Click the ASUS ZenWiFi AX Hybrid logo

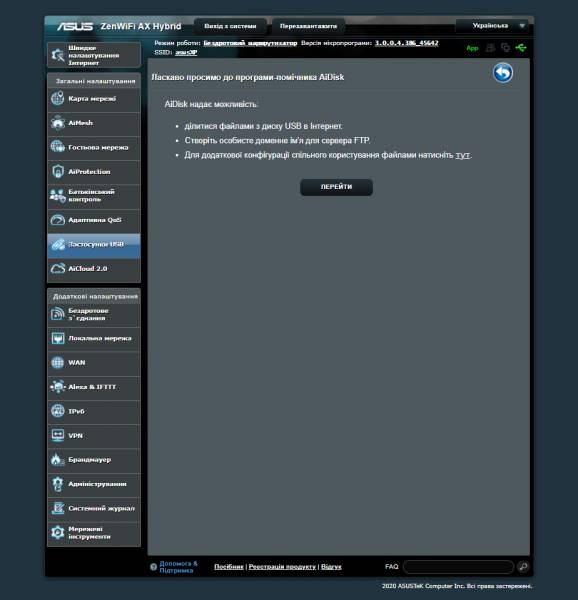click(119, 26)
